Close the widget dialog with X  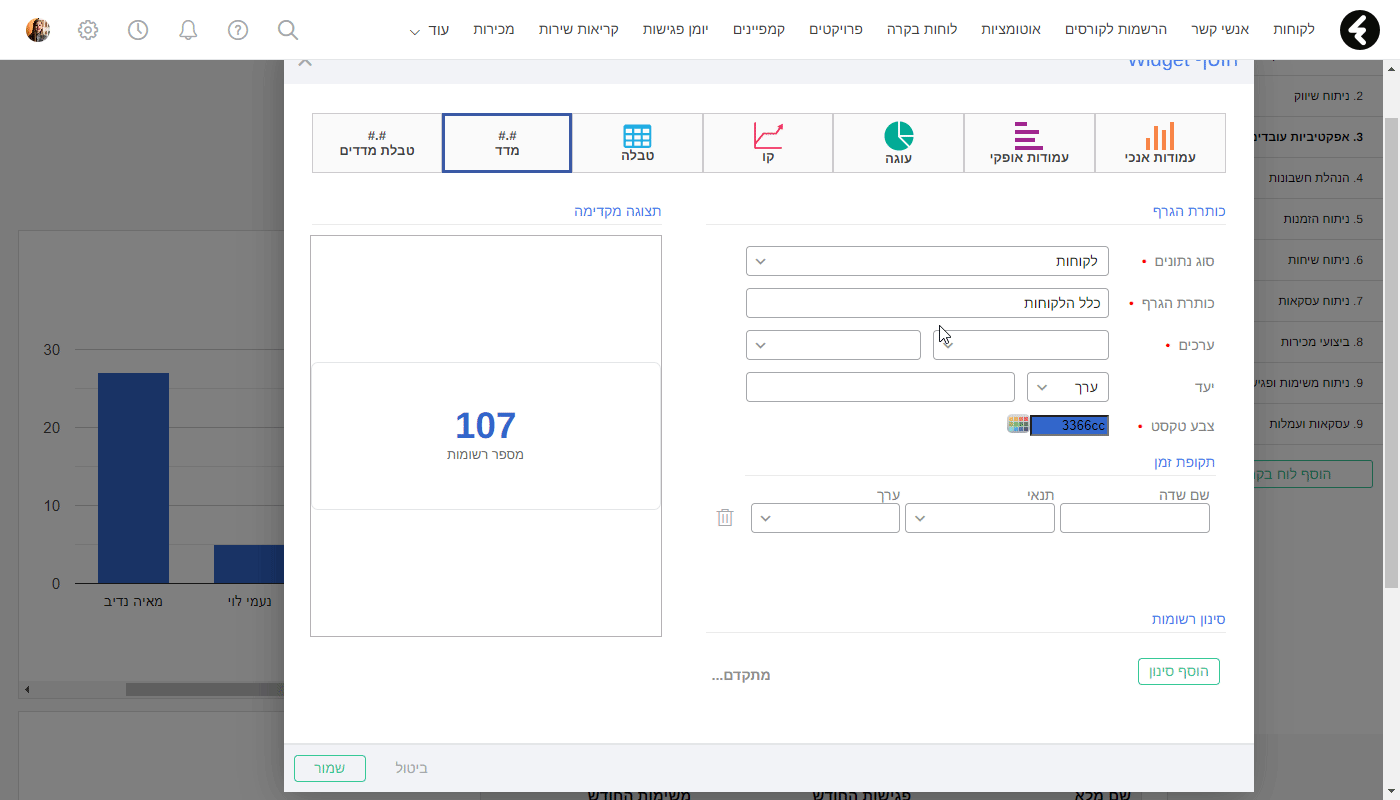[305, 62]
